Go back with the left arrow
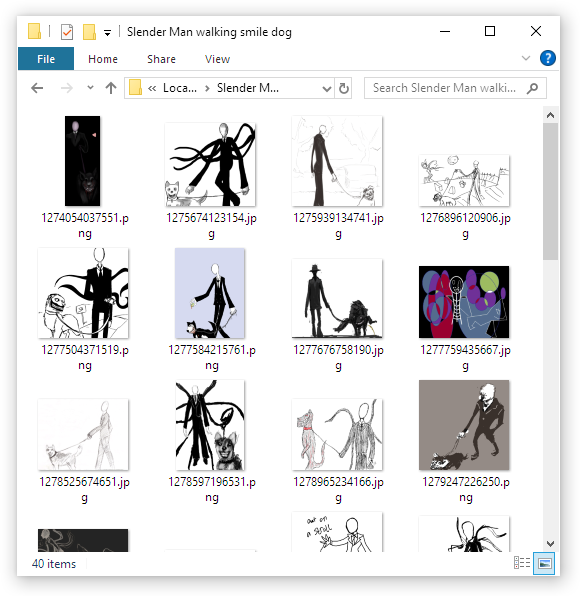Image resolution: width=580 pixels, height=596 pixels. click(x=37, y=88)
